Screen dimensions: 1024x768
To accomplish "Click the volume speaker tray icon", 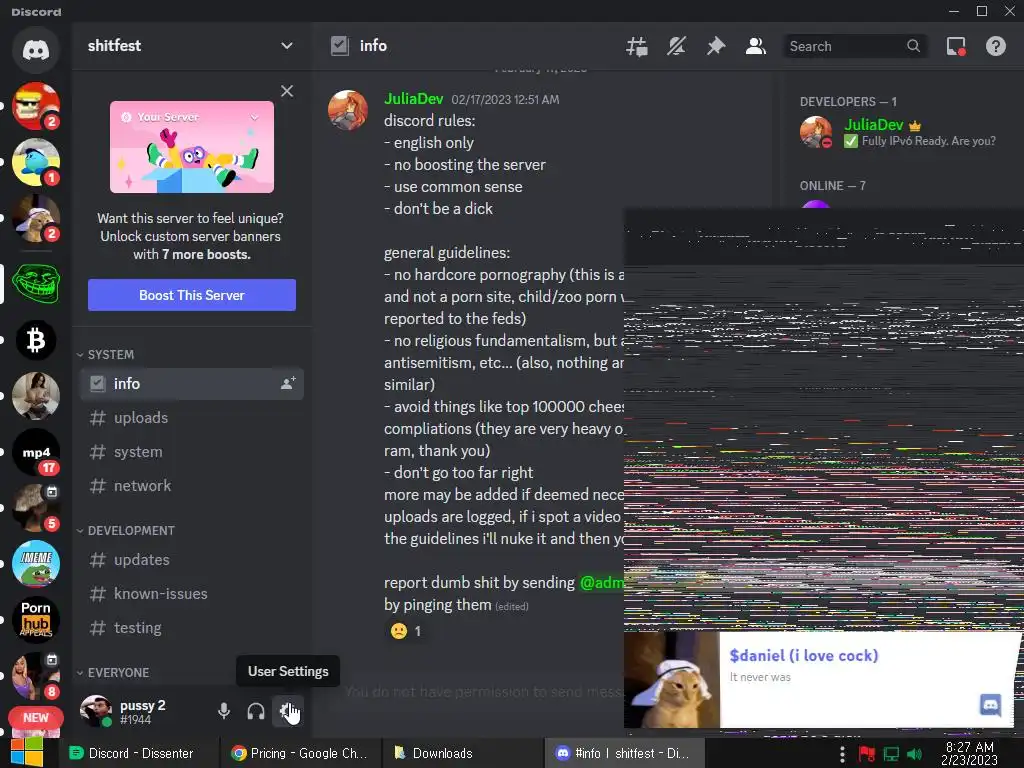I will click(914, 754).
